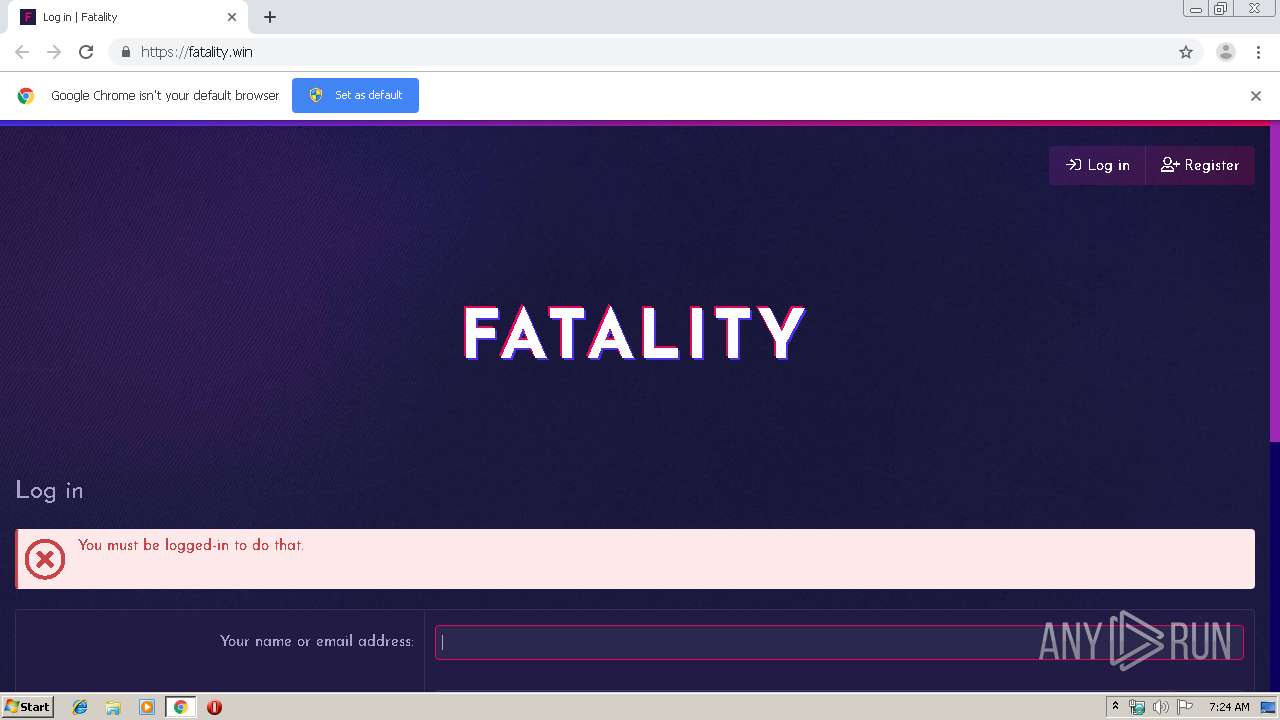Click the Register button in header

pyautogui.click(x=1200, y=165)
